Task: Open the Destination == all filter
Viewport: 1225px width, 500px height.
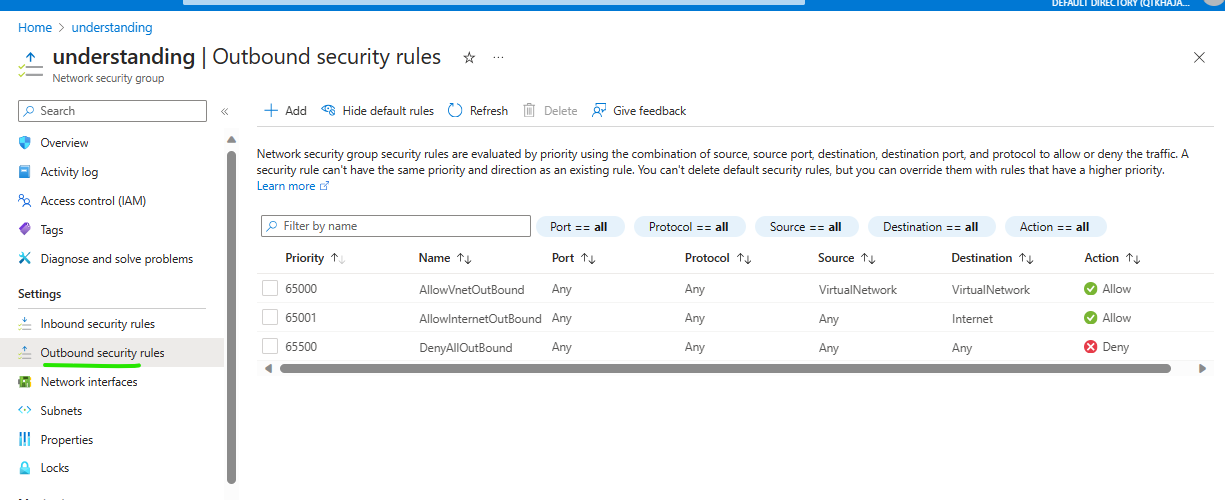Action: pos(931,227)
